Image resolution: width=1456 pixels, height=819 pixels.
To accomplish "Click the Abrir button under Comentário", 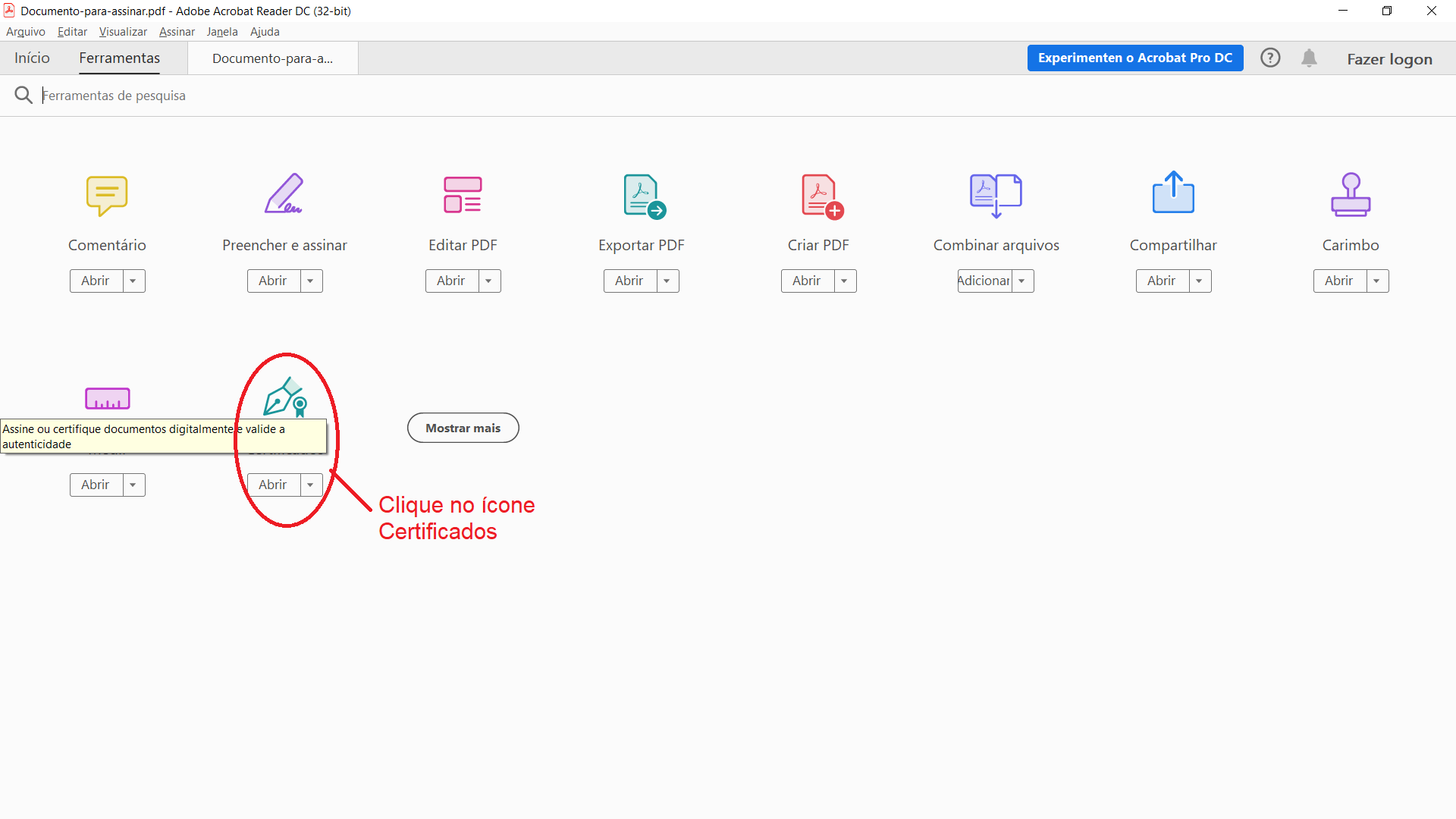I will tap(96, 281).
